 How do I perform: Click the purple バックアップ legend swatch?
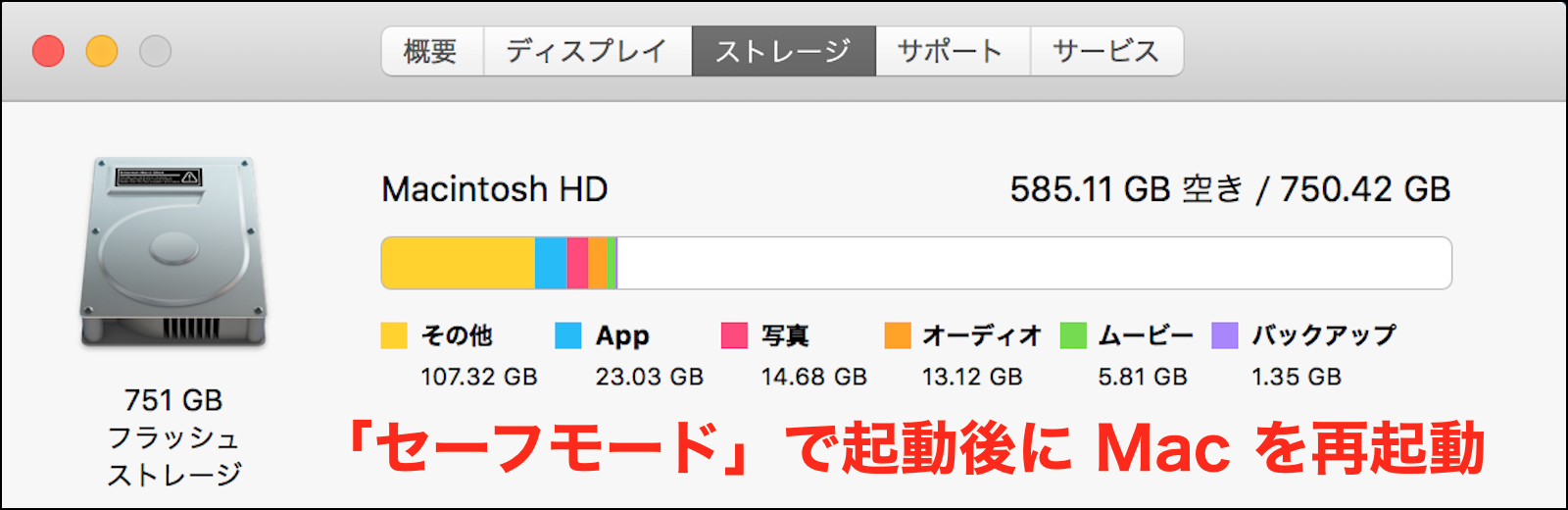pos(1225,335)
